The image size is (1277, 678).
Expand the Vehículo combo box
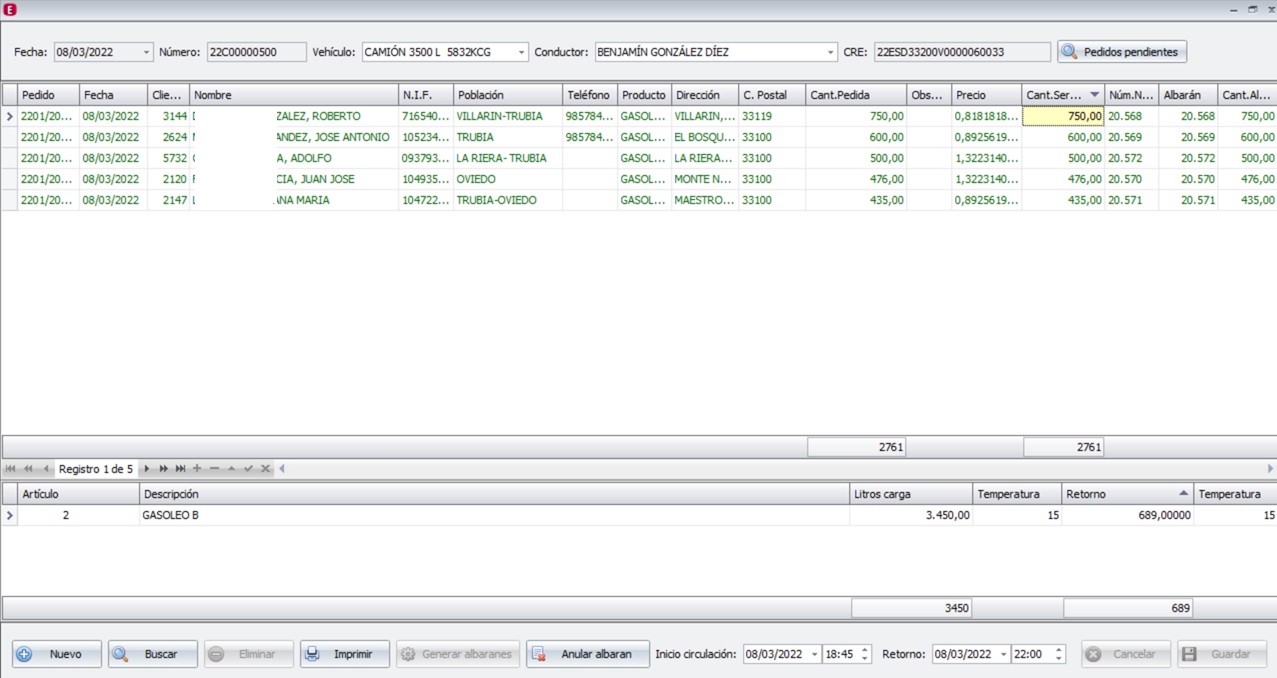tap(521, 52)
